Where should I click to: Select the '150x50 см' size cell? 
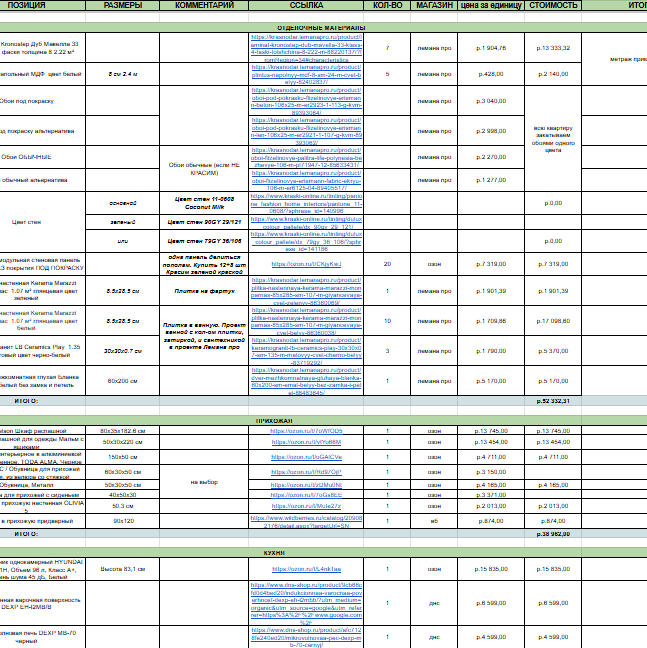pyautogui.click(x=123, y=457)
